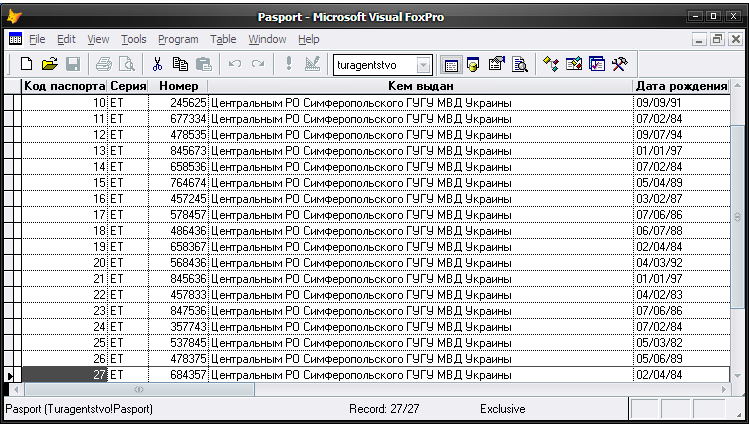Open the Properties window icon

[496, 64]
